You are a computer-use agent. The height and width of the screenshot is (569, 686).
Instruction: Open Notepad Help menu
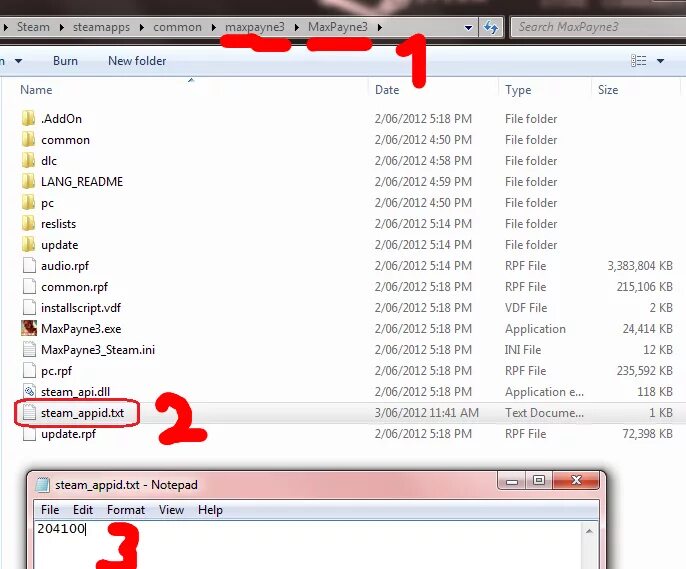click(x=210, y=510)
